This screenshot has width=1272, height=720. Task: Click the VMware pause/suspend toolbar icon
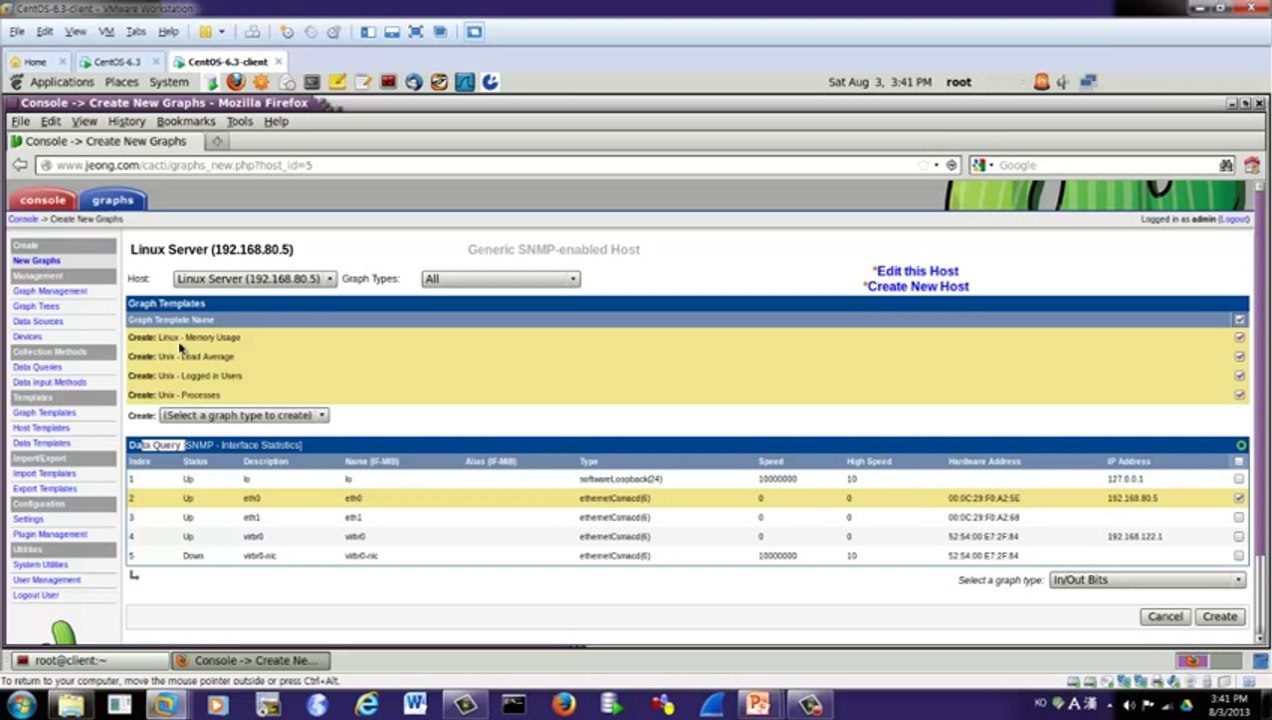[x=205, y=32]
